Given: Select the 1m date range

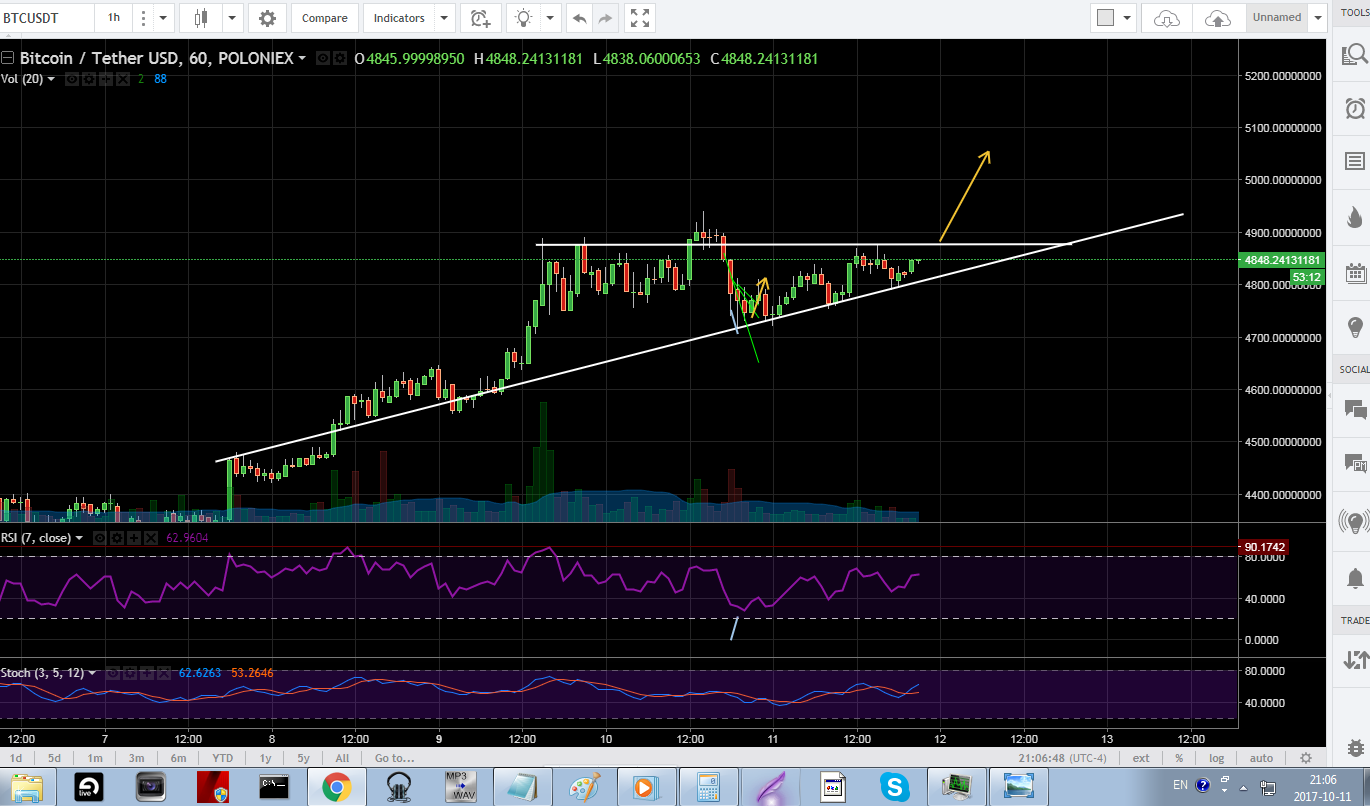Looking at the screenshot, I should point(95,758).
